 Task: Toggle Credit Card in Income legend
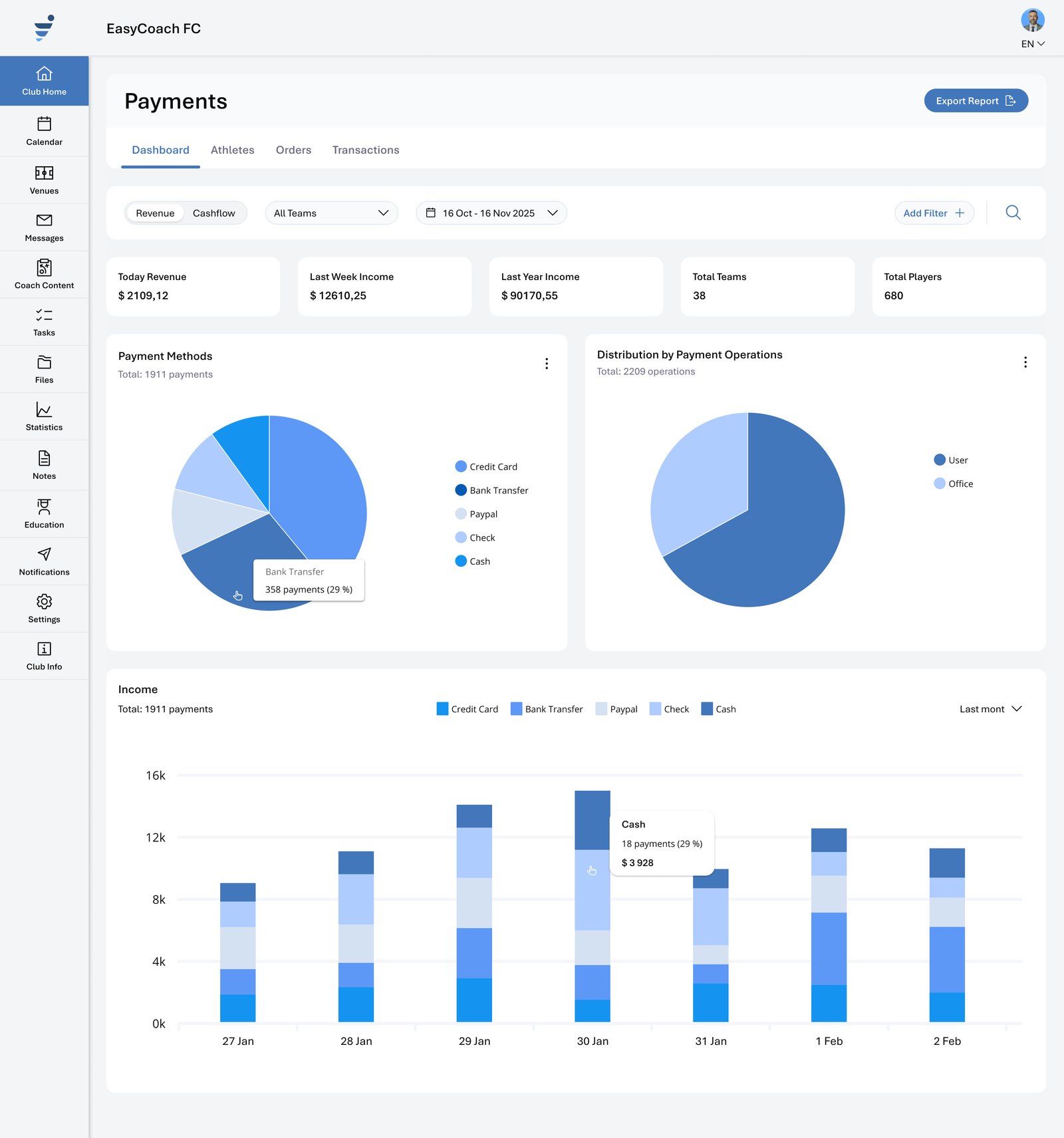[467, 709]
